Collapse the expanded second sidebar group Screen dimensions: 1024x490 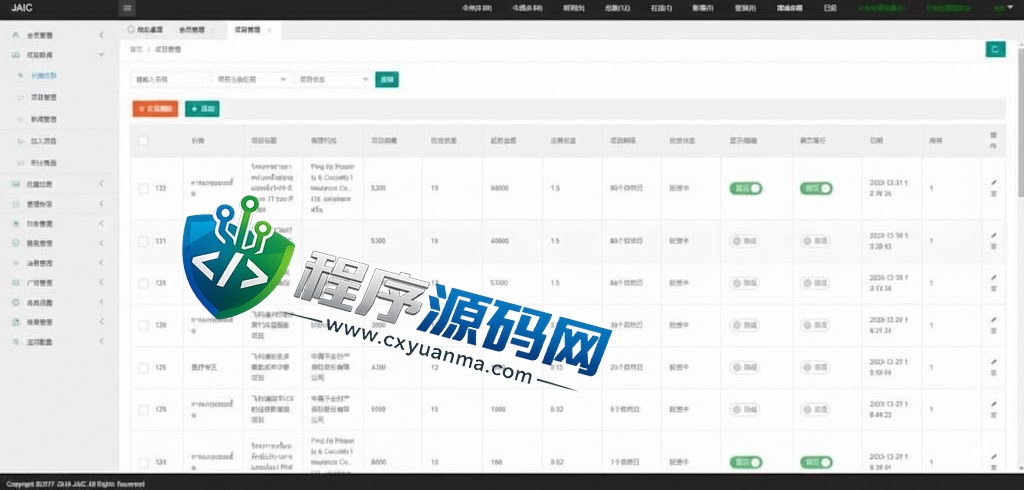101,55
